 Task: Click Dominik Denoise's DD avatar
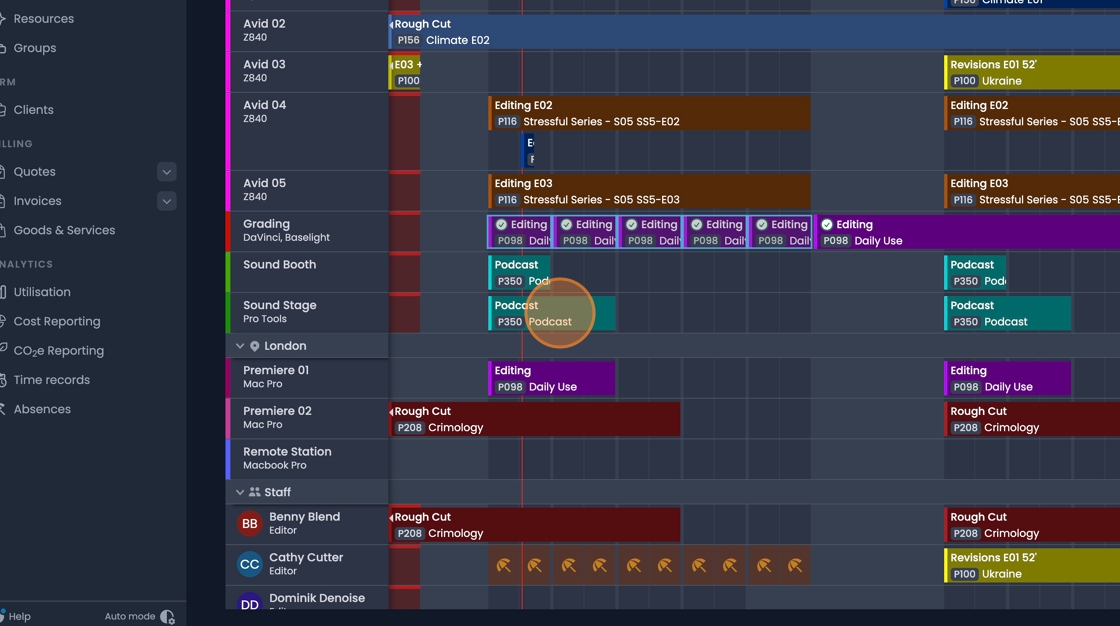250,604
